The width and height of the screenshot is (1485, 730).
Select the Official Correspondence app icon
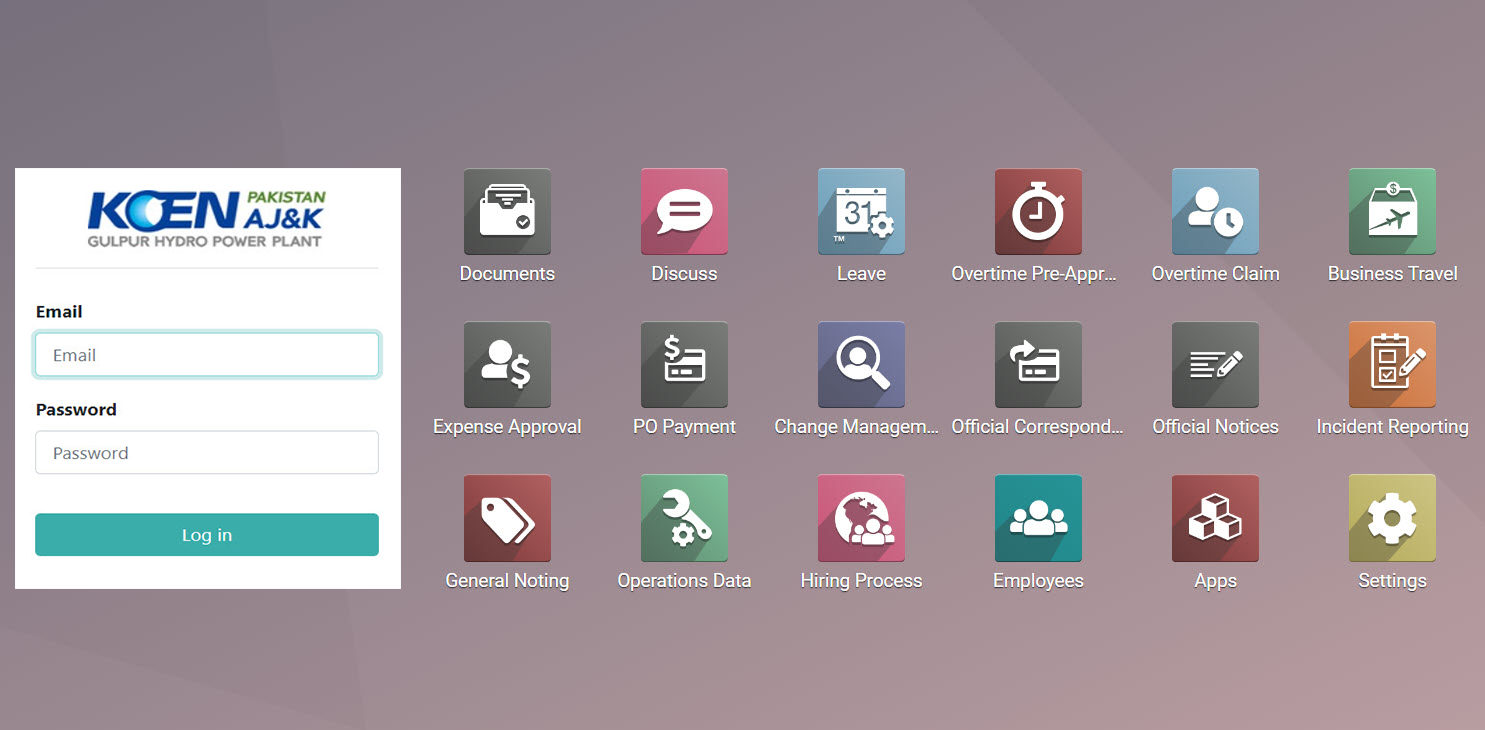click(1038, 364)
